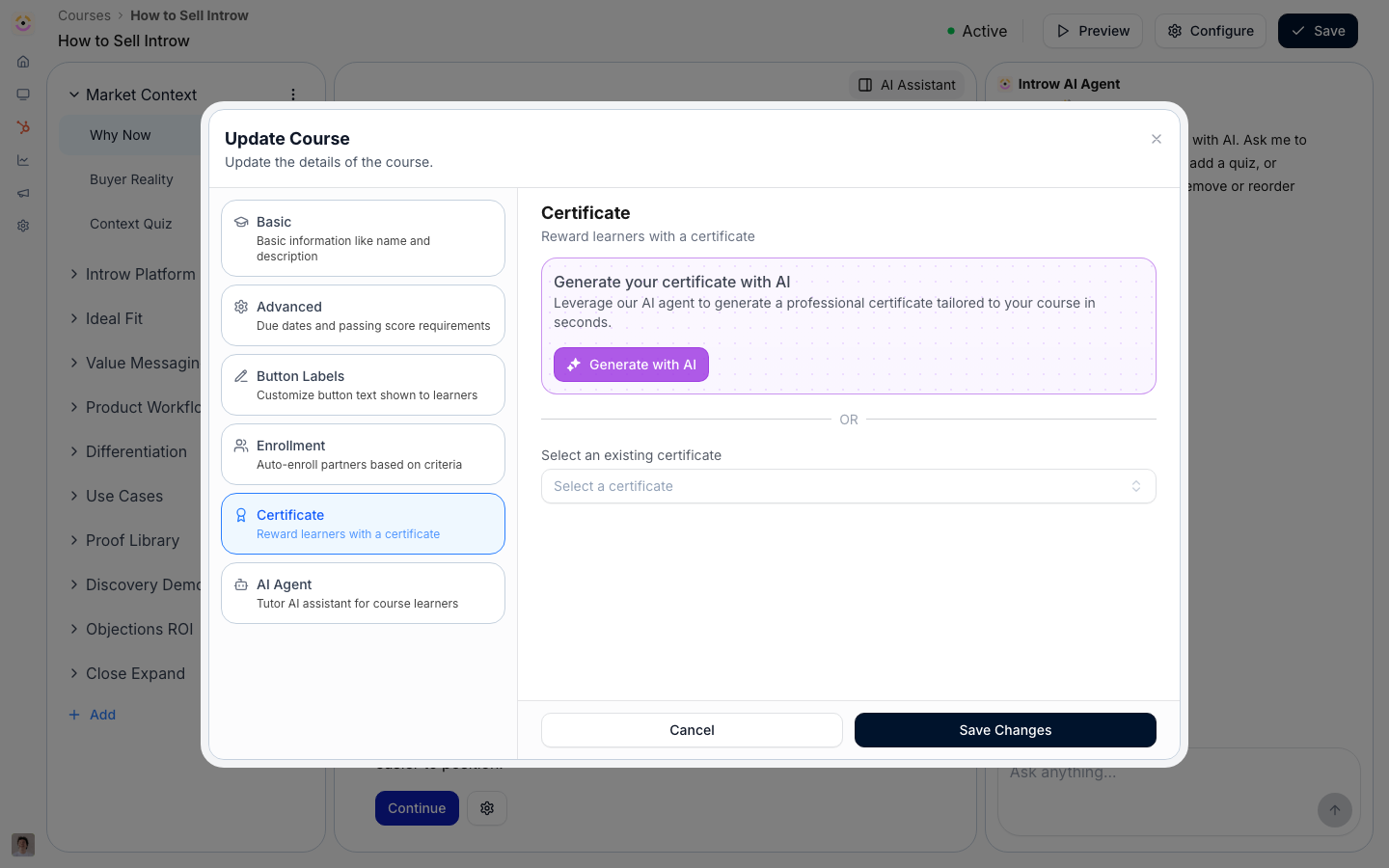This screenshot has height=868, width=1389.
Task: Click the Preview button in header
Action: (1093, 31)
